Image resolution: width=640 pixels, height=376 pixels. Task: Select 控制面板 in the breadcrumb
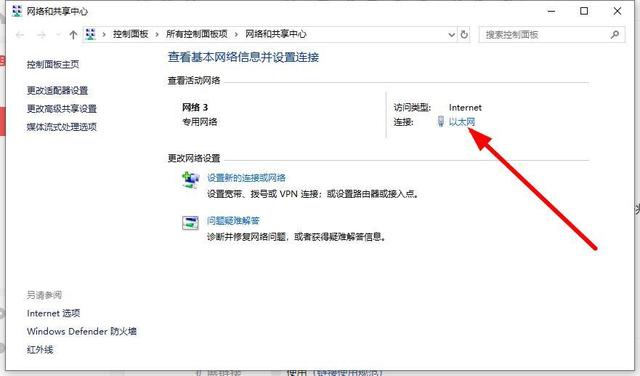131,34
